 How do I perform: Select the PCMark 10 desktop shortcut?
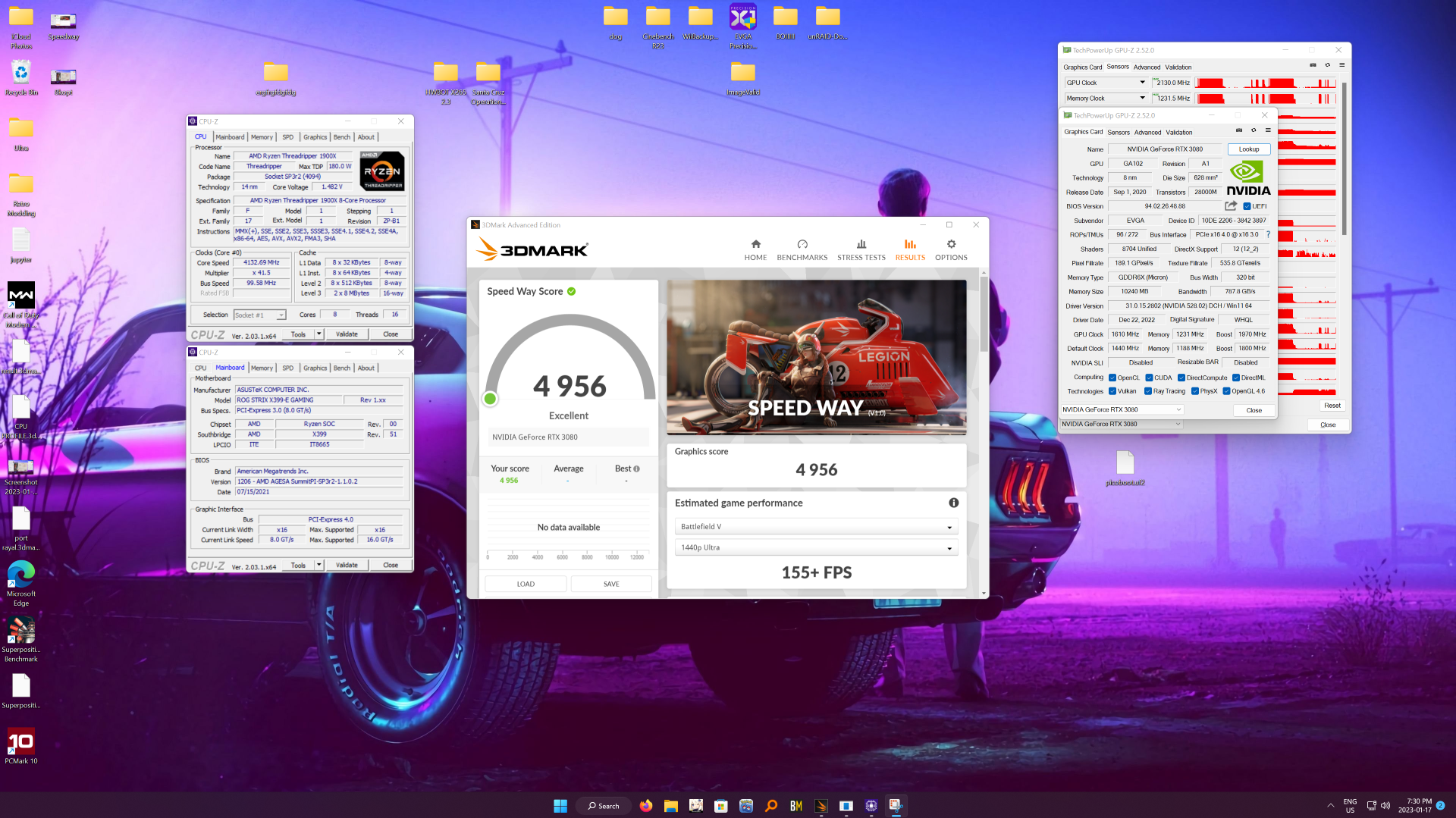(21, 746)
